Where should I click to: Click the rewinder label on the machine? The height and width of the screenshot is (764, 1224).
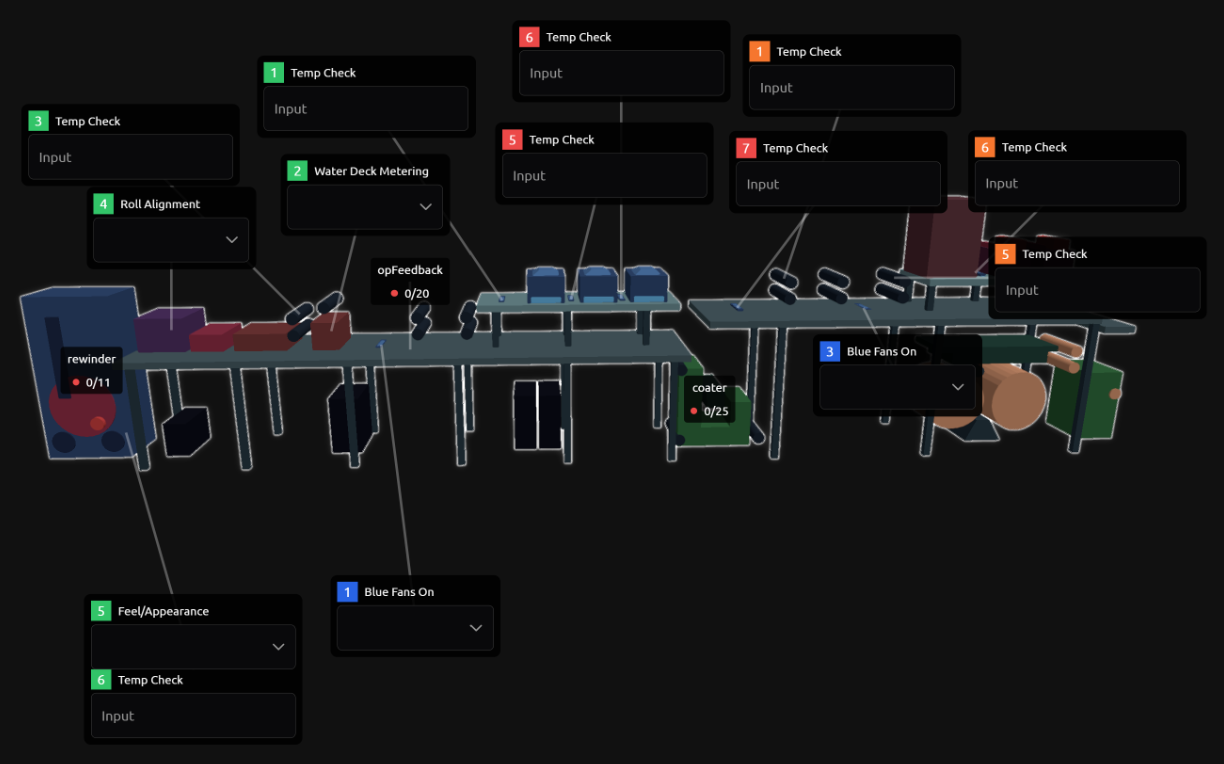click(x=91, y=359)
